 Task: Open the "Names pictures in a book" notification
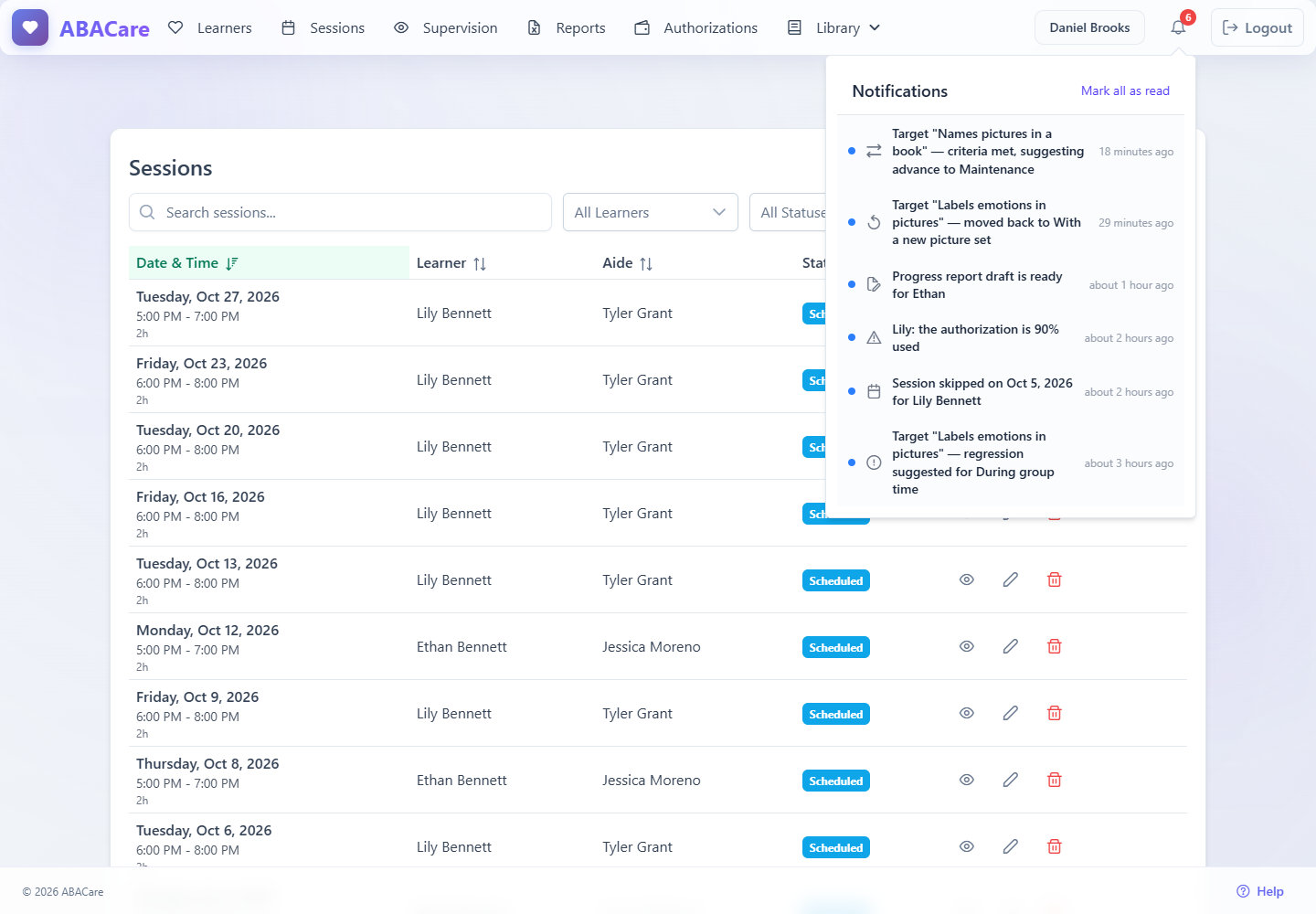click(x=1011, y=152)
